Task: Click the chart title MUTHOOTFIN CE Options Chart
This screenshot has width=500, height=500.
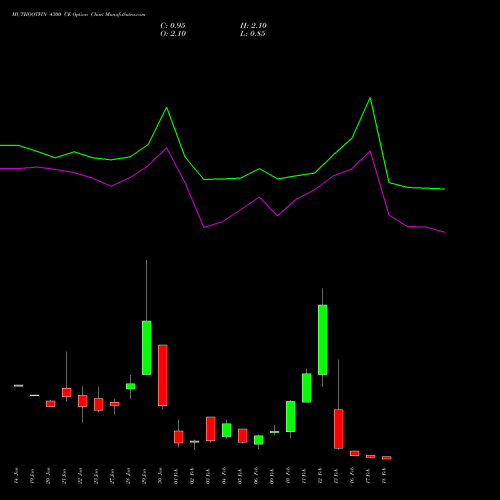Action: click(79, 15)
